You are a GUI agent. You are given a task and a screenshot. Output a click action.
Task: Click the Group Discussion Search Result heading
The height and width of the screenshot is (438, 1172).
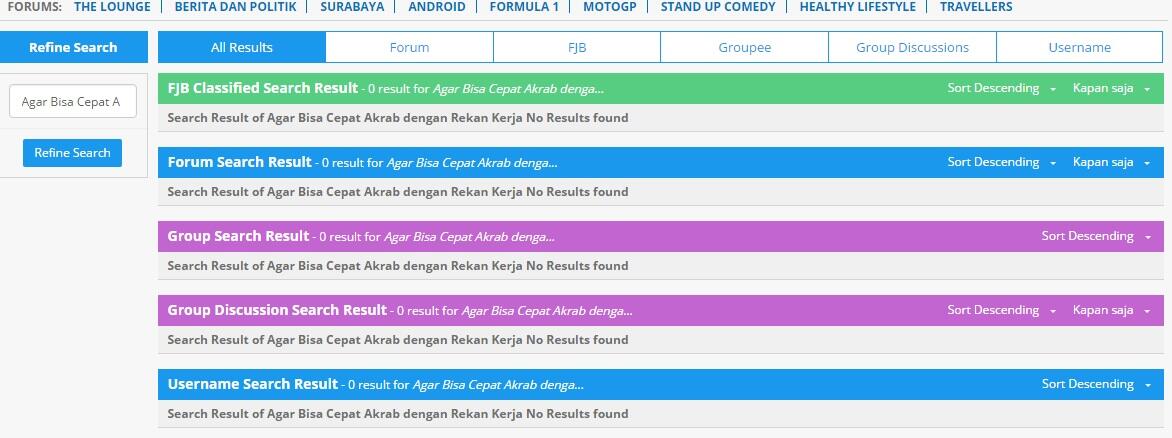tap(277, 310)
